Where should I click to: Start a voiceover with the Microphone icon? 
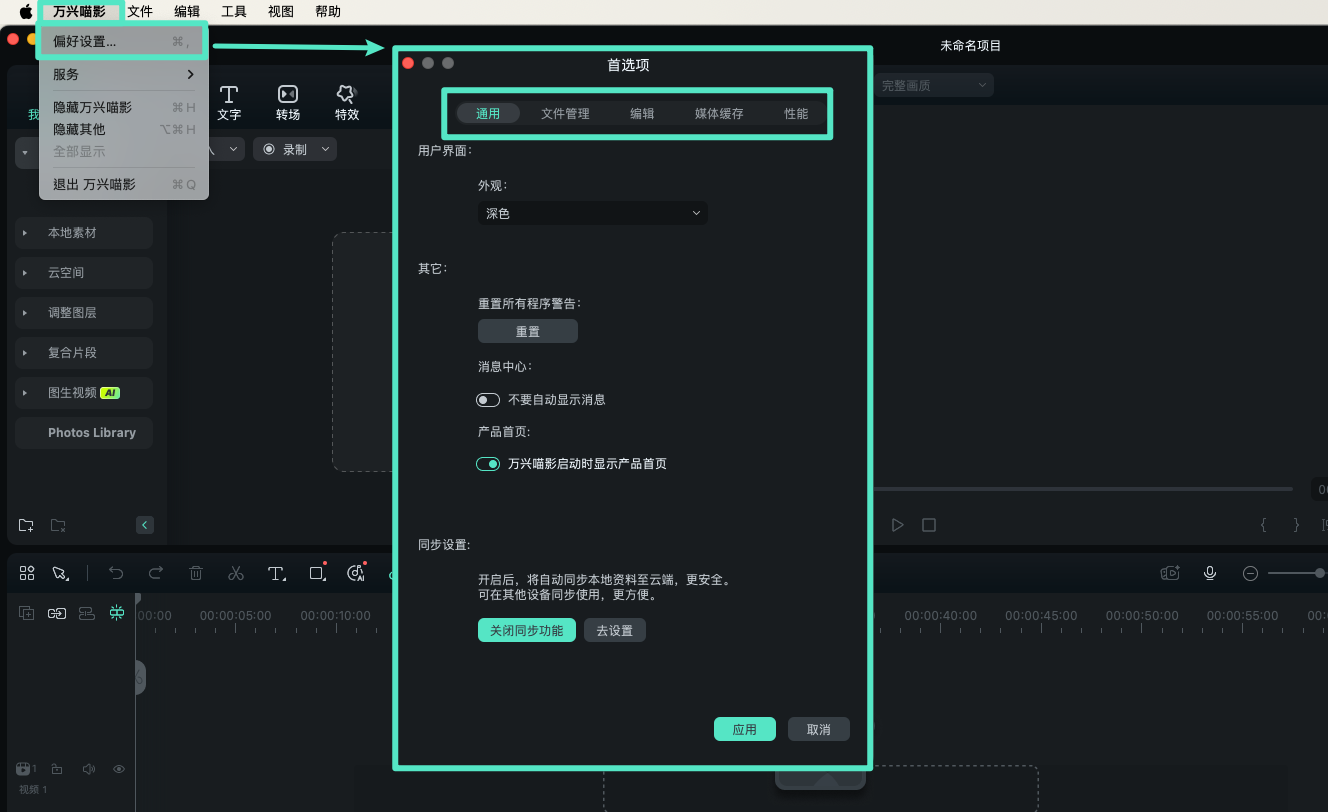coord(1210,573)
